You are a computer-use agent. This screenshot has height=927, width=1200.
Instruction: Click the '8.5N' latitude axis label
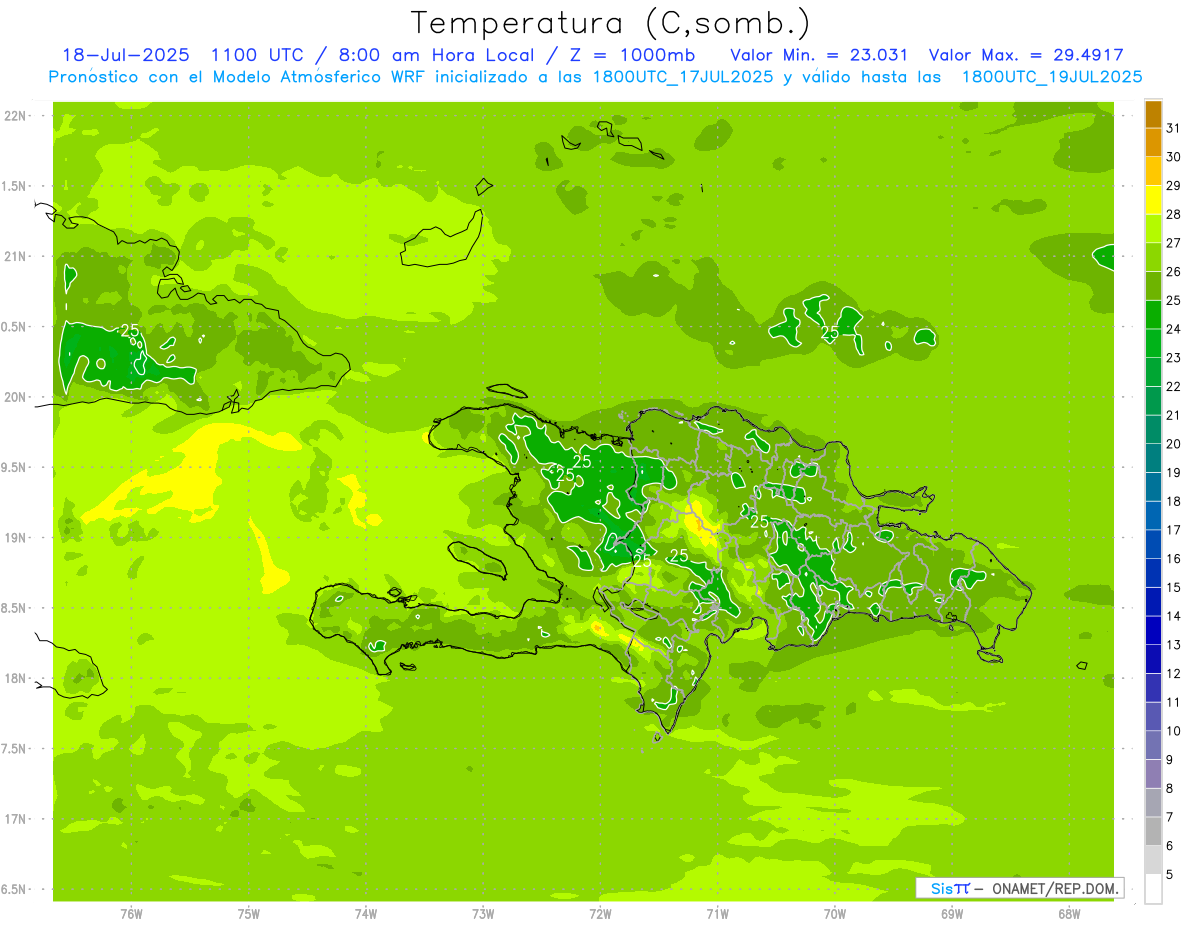[x=14, y=609]
